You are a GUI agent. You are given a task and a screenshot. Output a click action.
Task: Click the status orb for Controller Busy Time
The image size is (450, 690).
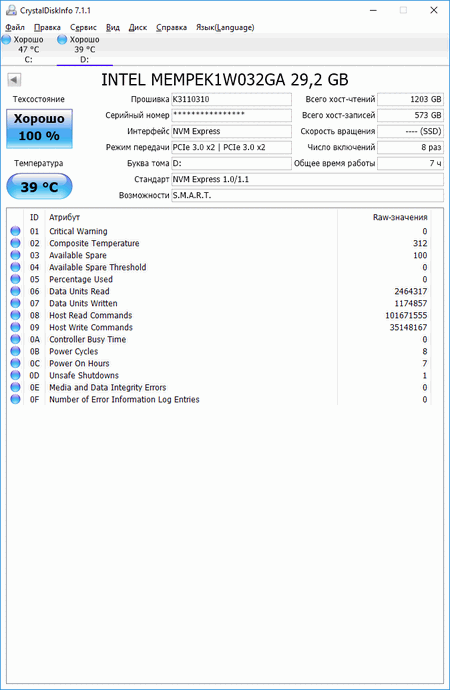pyautogui.click(x=15, y=339)
